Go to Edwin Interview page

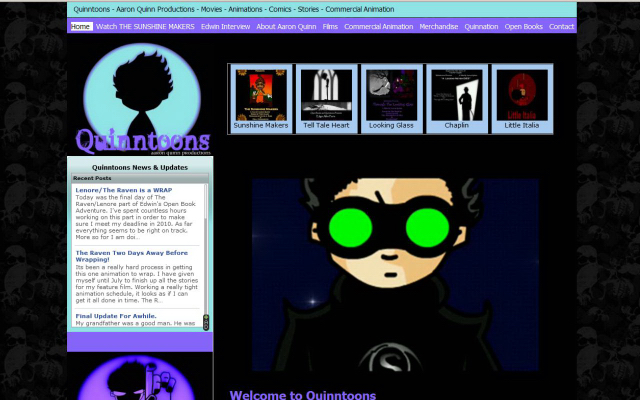coord(225,27)
